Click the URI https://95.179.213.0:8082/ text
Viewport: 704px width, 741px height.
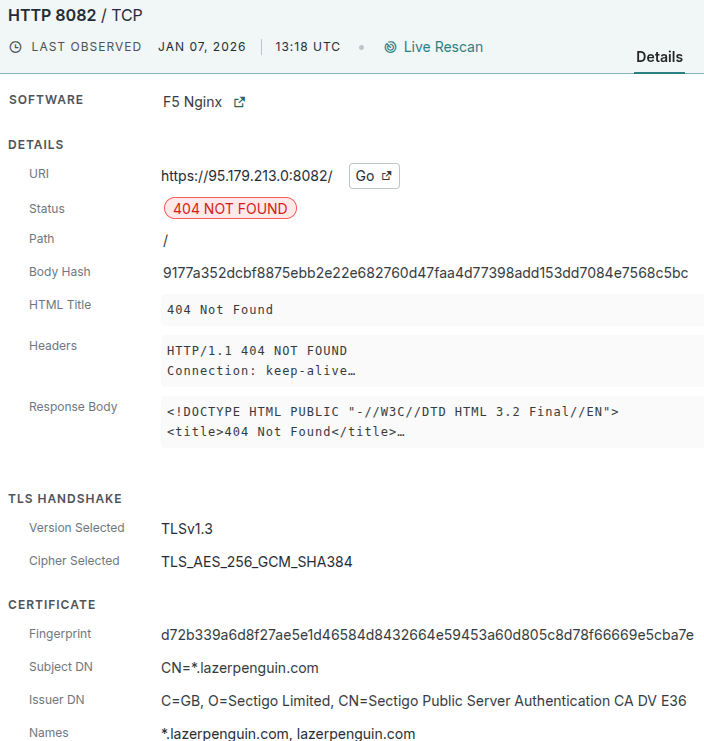[x=246, y=176]
